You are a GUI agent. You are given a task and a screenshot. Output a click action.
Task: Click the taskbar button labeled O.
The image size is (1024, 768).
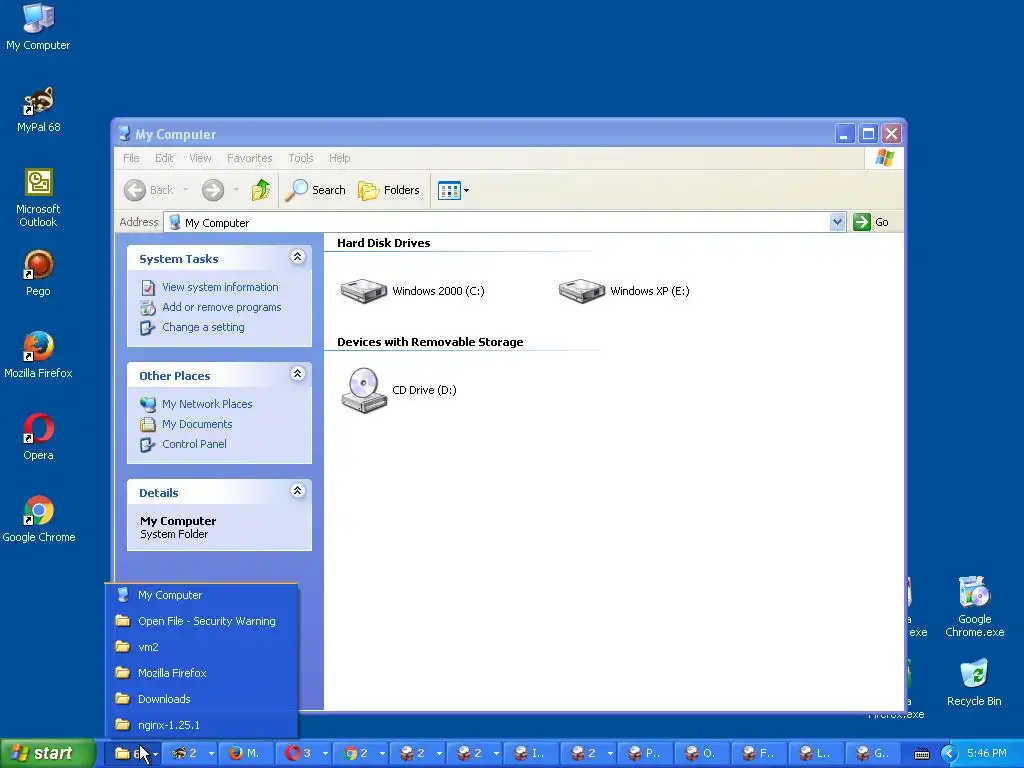[701, 754]
